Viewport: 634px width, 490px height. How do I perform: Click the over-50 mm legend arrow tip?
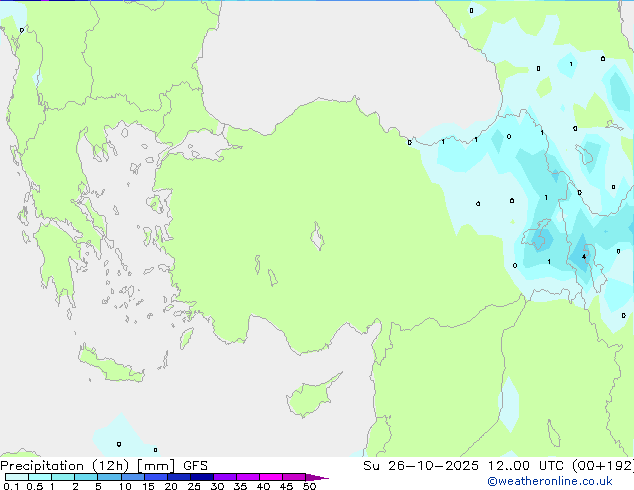tap(317, 477)
